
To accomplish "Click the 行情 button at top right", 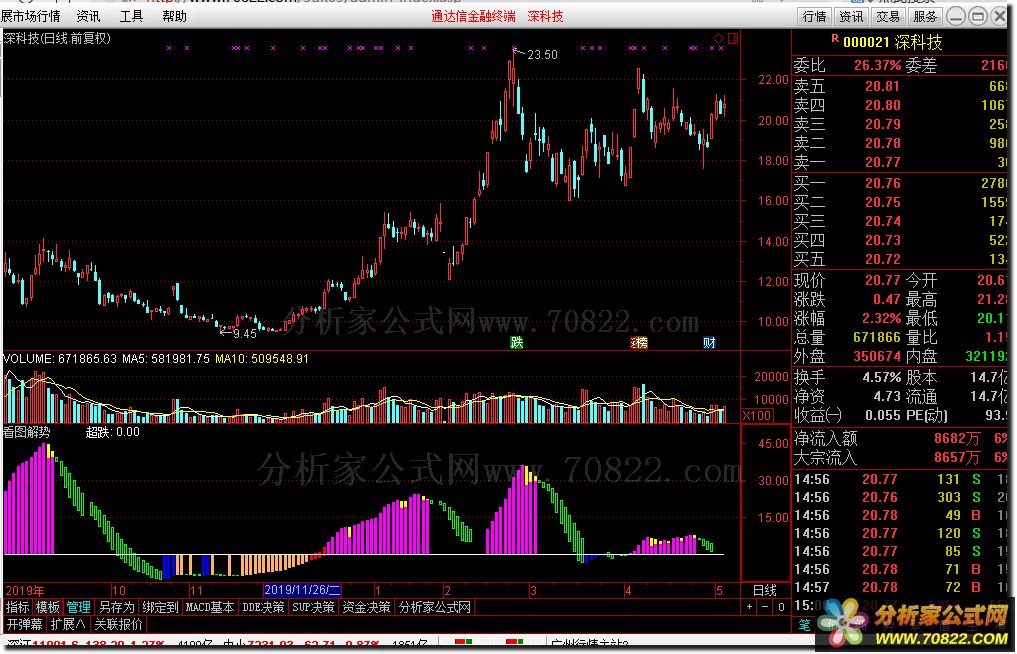I will click(815, 16).
